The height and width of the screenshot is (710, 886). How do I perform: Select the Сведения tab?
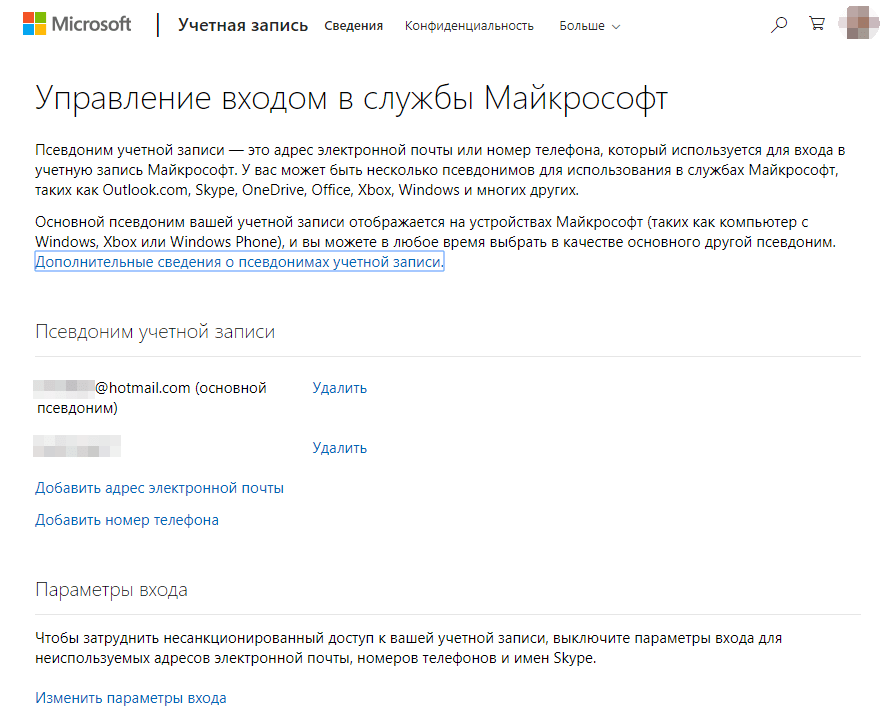[x=353, y=26]
